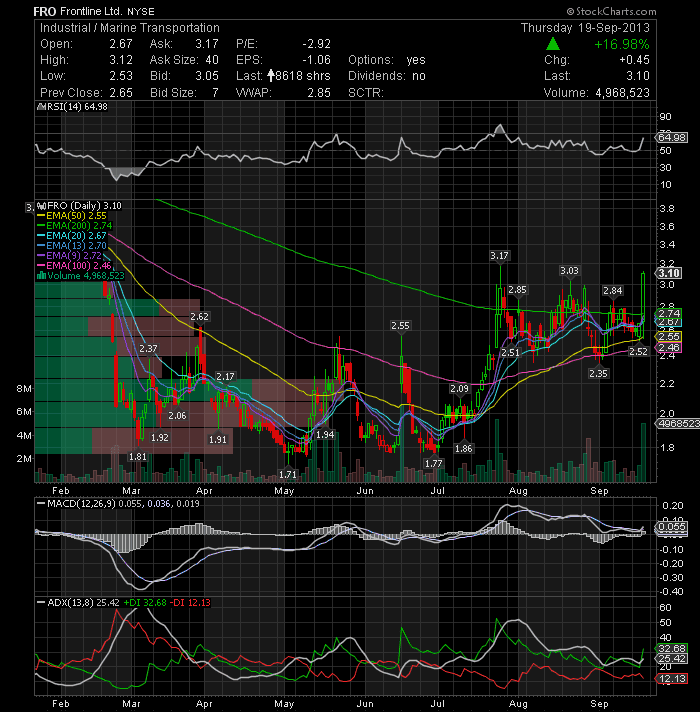Click the MACD 0.055 axis value tag
Viewport: 700px width, 712px height.
click(672, 527)
